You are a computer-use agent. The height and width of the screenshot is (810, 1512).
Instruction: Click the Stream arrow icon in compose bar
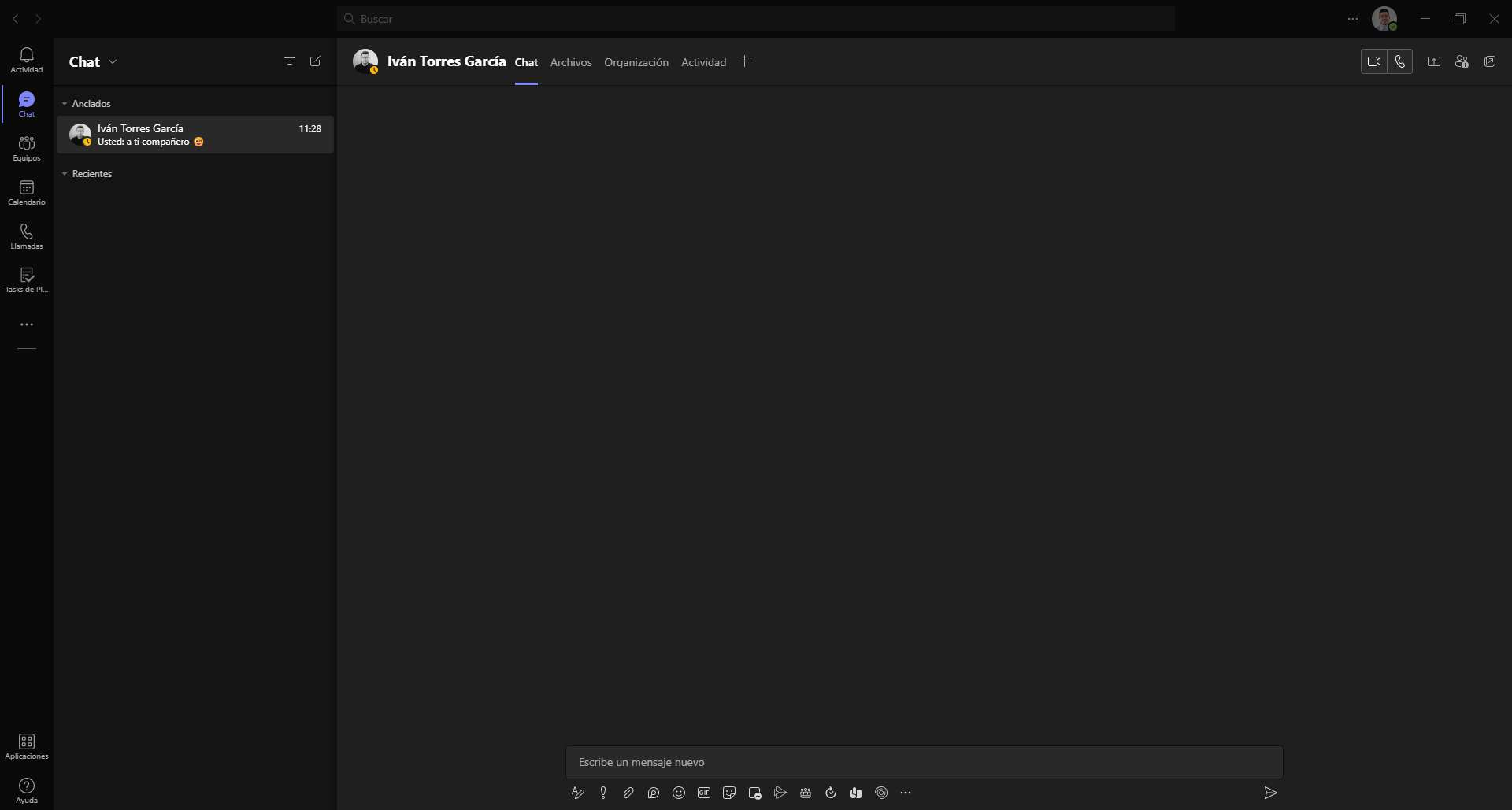coord(780,793)
